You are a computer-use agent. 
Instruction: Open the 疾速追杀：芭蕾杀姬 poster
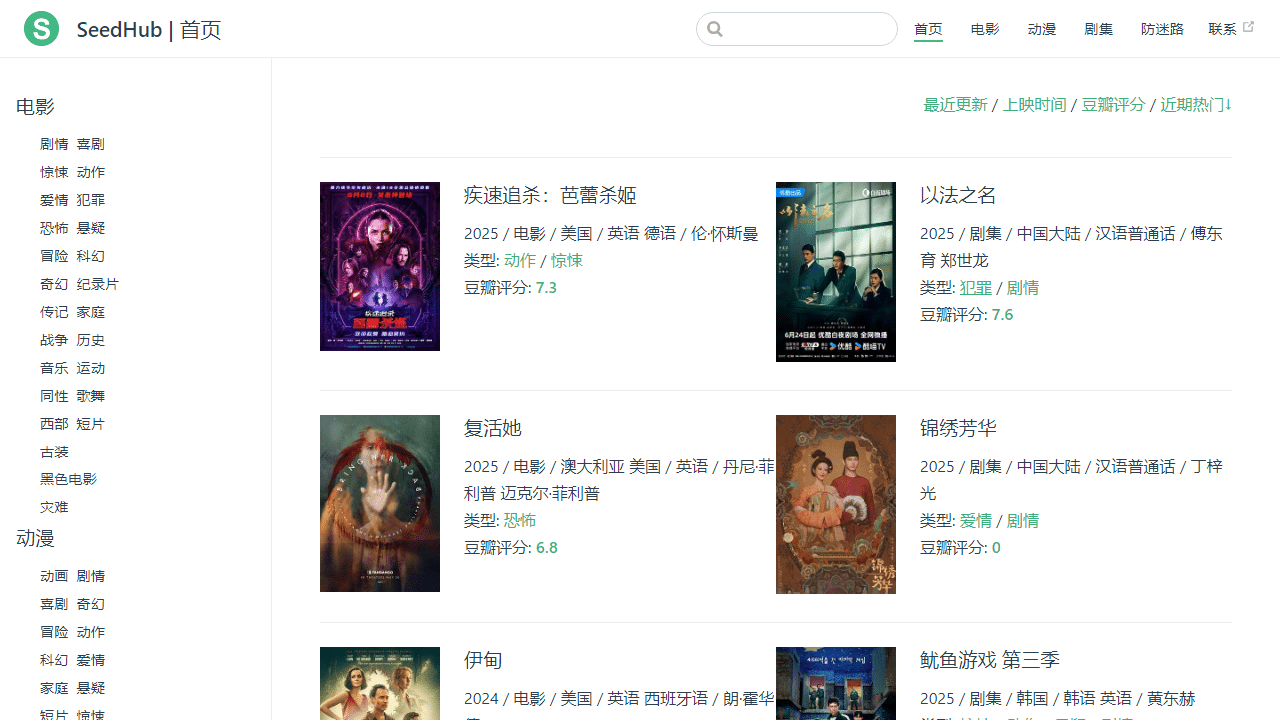(380, 266)
